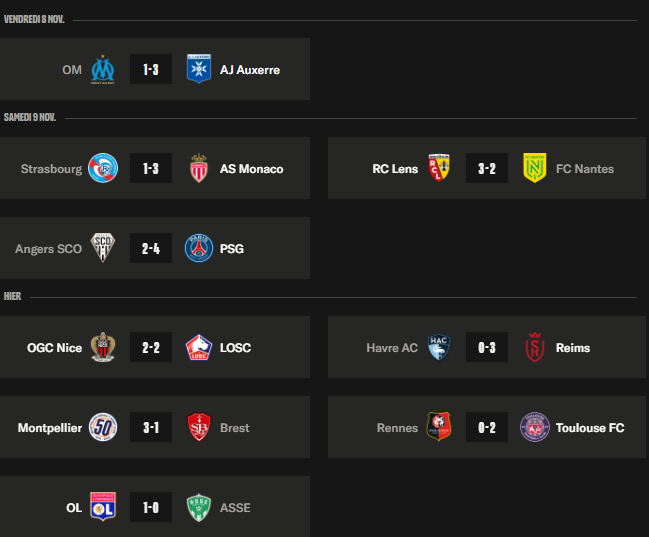This screenshot has height=537, width=649.
Task: Open the RC Lens 3-2 Nantes score
Action: click(487, 168)
